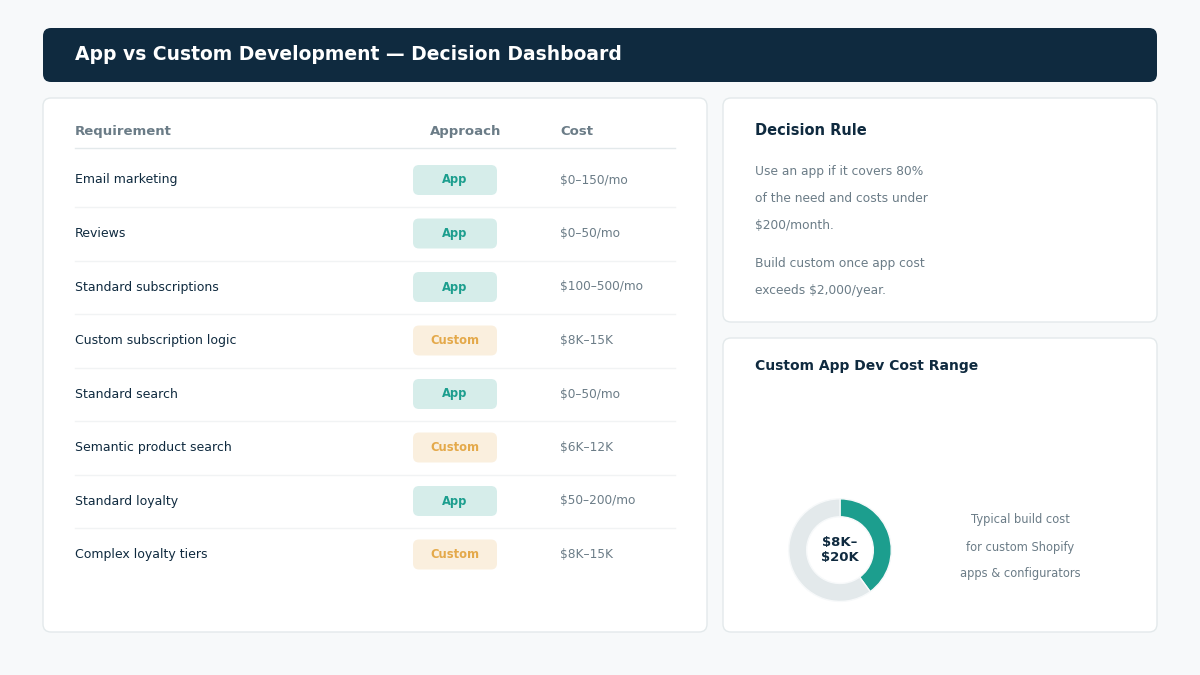Click the $8K–$20K donut center label
Viewport: 1200px width, 675px height.
click(840, 550)
